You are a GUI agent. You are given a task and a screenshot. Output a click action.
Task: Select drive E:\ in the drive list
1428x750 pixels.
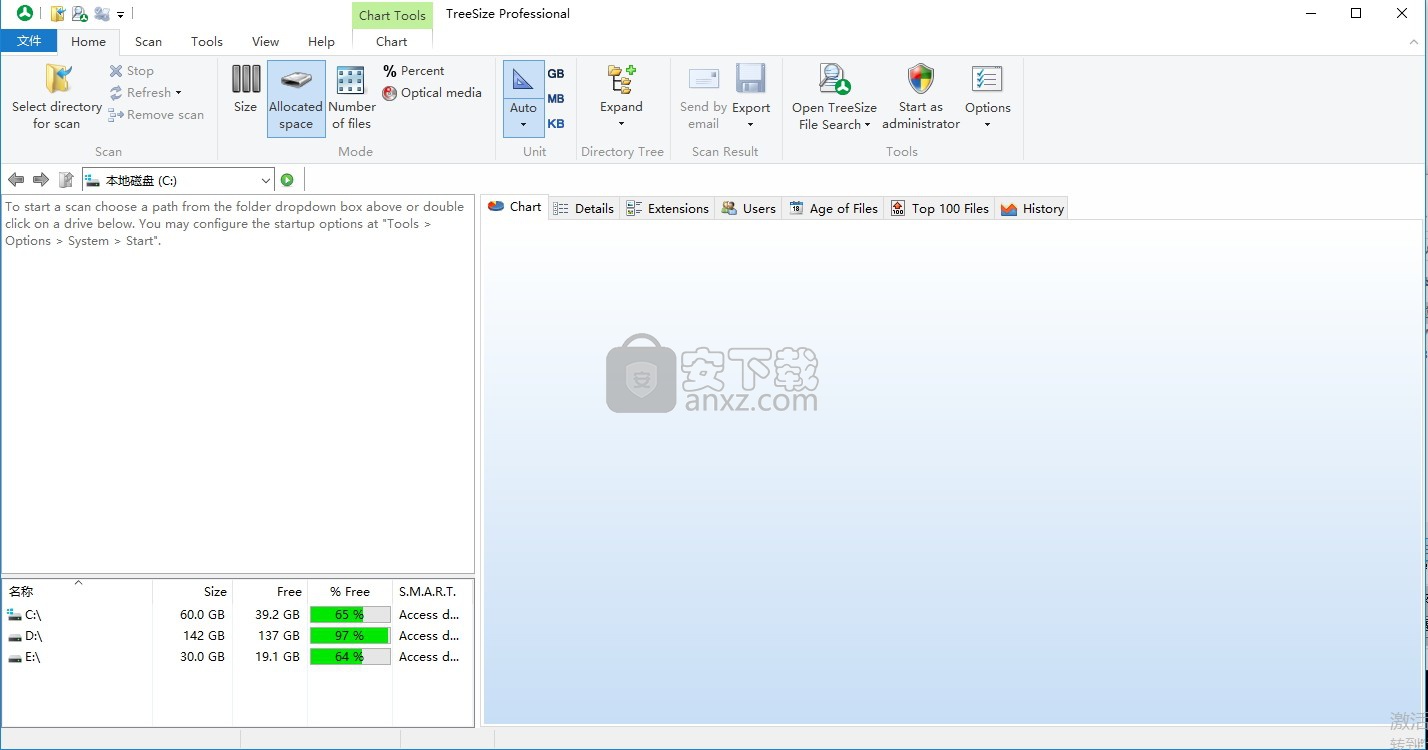(24, 657)
